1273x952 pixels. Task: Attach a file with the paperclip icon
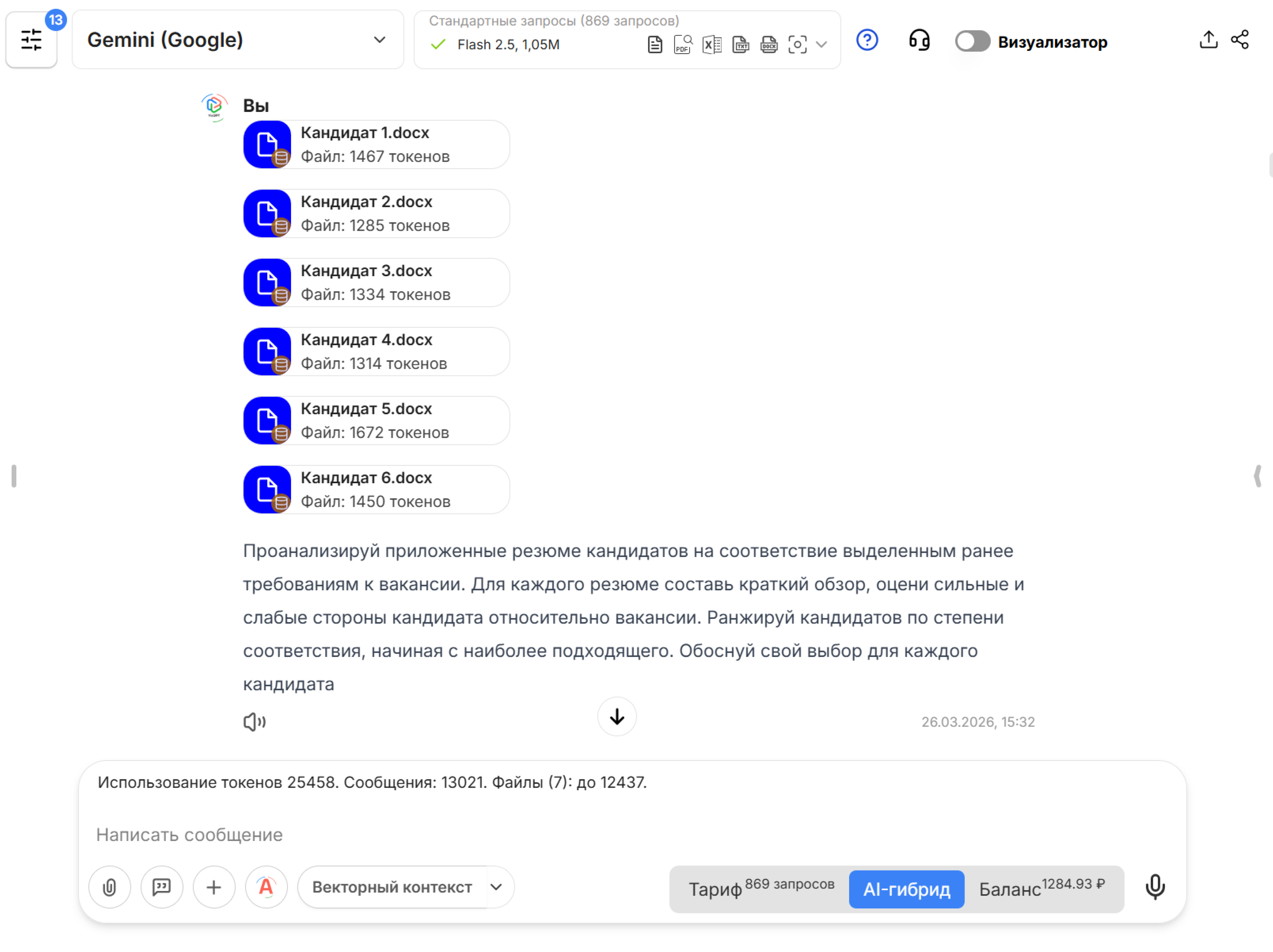(x=109, y=887)
